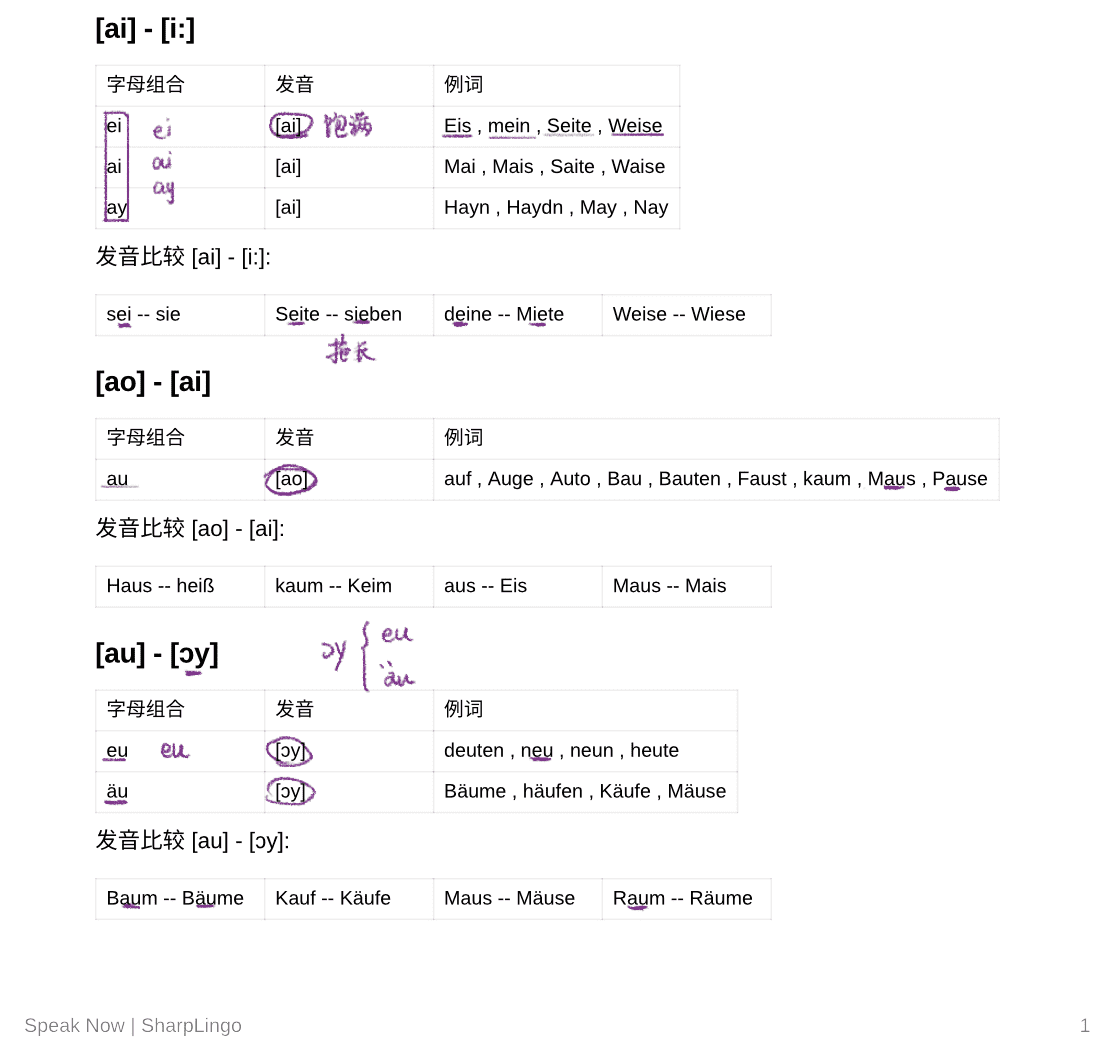Click the "Maus -- Mais" cell

click(x=669, y=586)
